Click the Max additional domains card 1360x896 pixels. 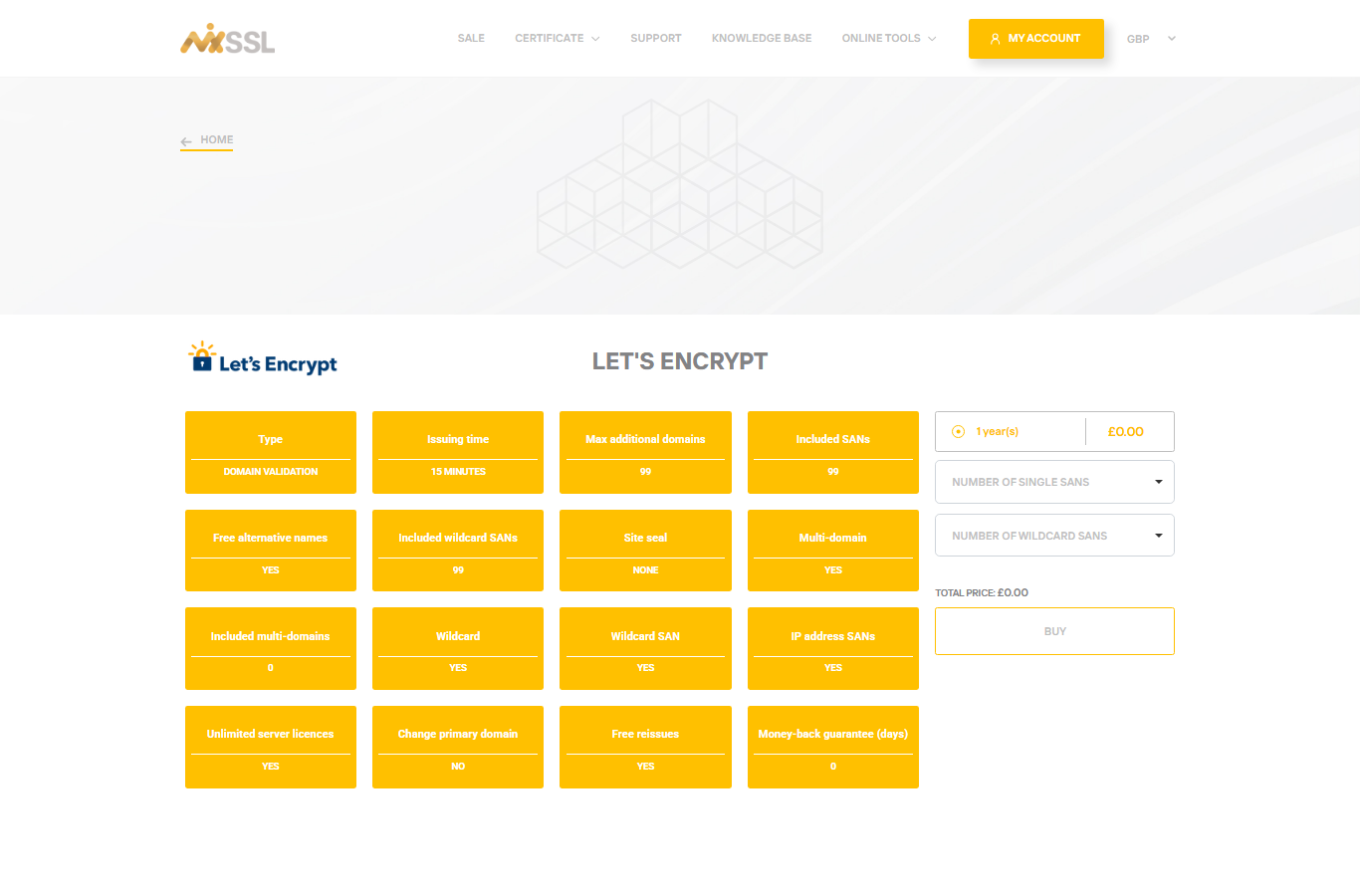(x=645, y=452)
